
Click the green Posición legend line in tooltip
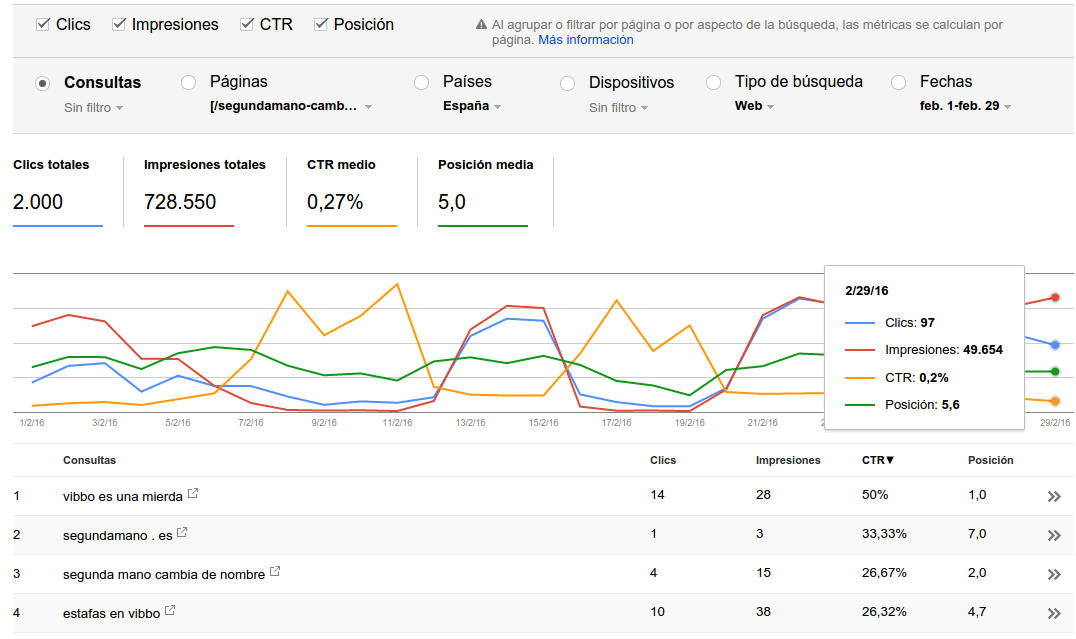click(x=860, y=405)
